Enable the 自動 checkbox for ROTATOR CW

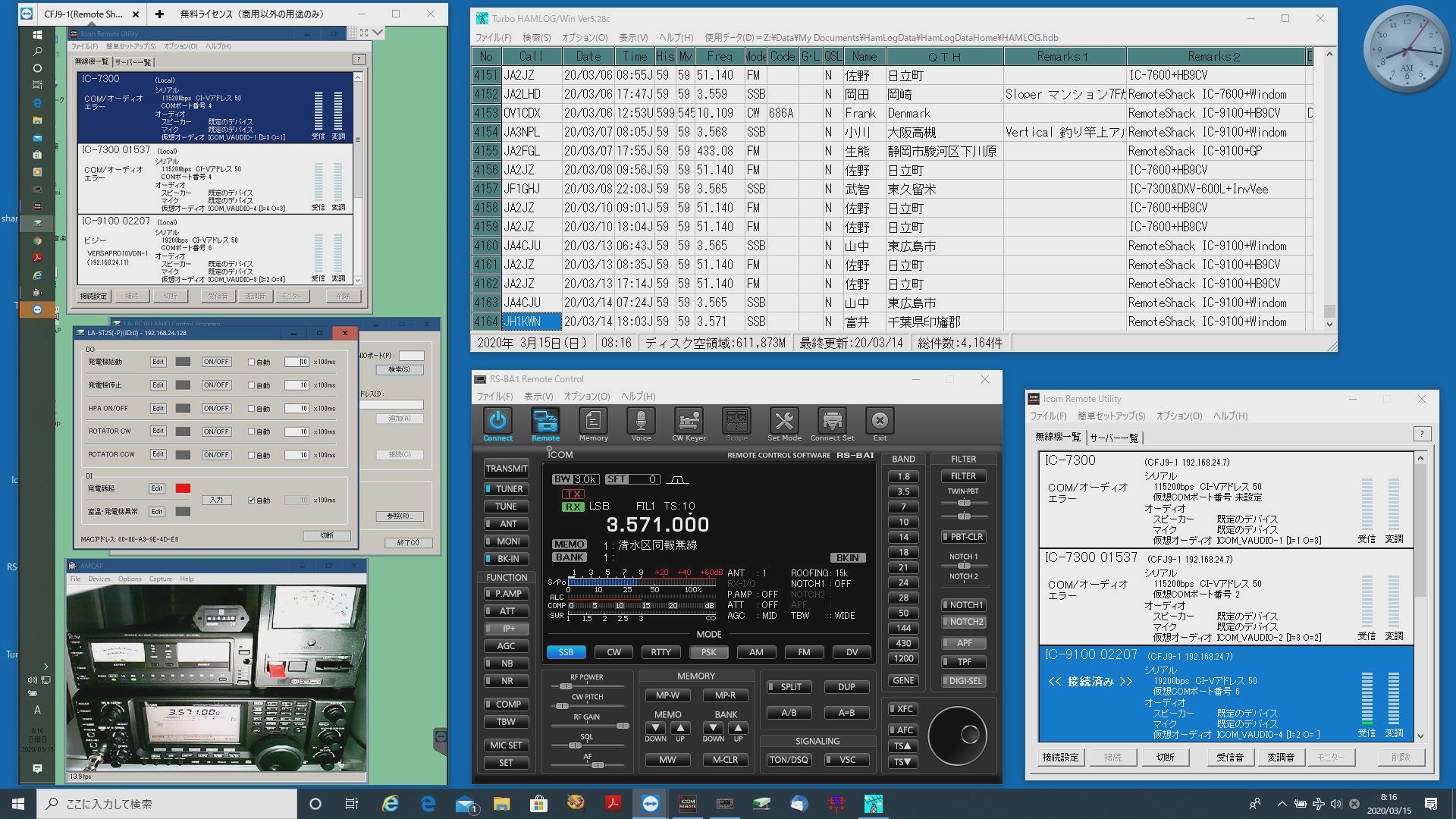click(x=251, y=432)
